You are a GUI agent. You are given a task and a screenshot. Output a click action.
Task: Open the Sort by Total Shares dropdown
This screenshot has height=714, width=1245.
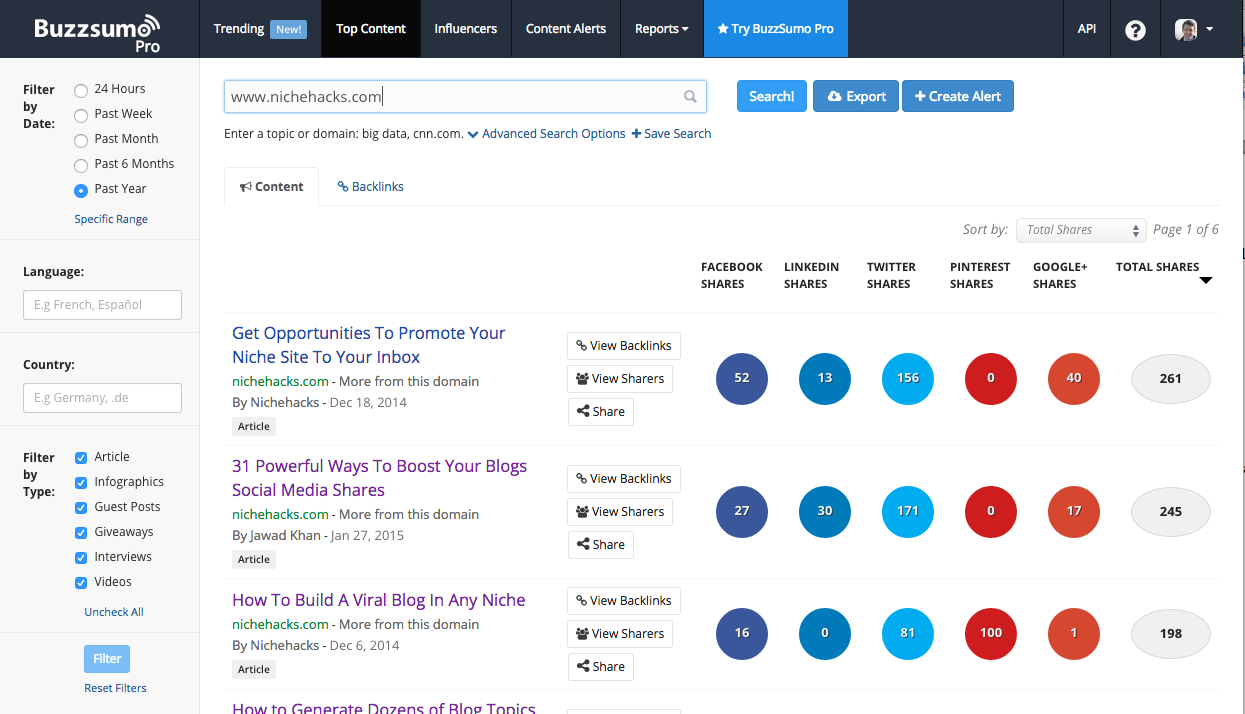1081,230
